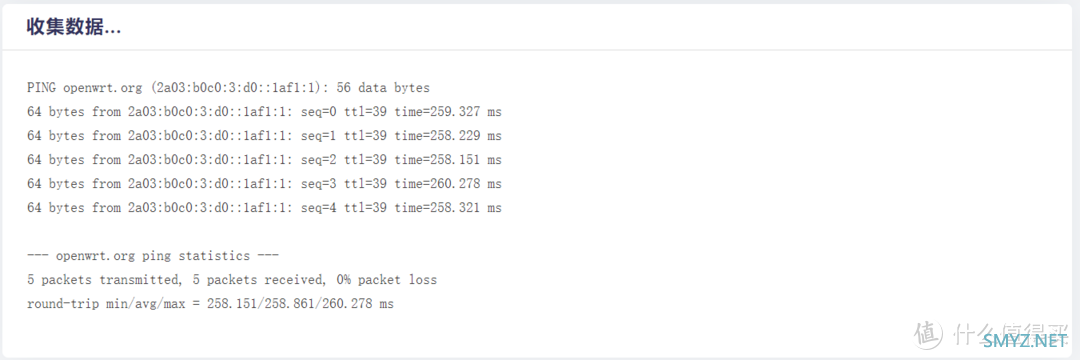
Task: Click the seq=0 ping reply line
Action: tap(264, 112)
